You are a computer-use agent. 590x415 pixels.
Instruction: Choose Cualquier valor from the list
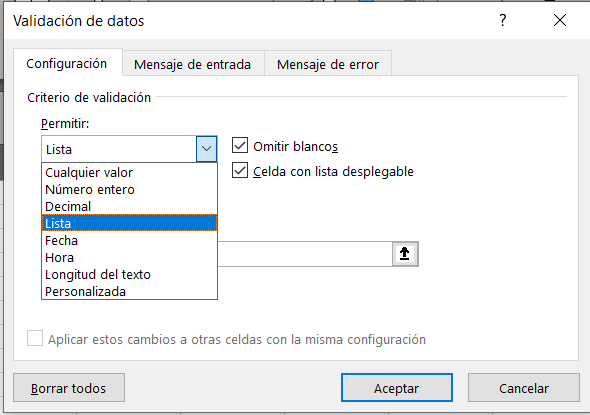click(x=129, y=173)
